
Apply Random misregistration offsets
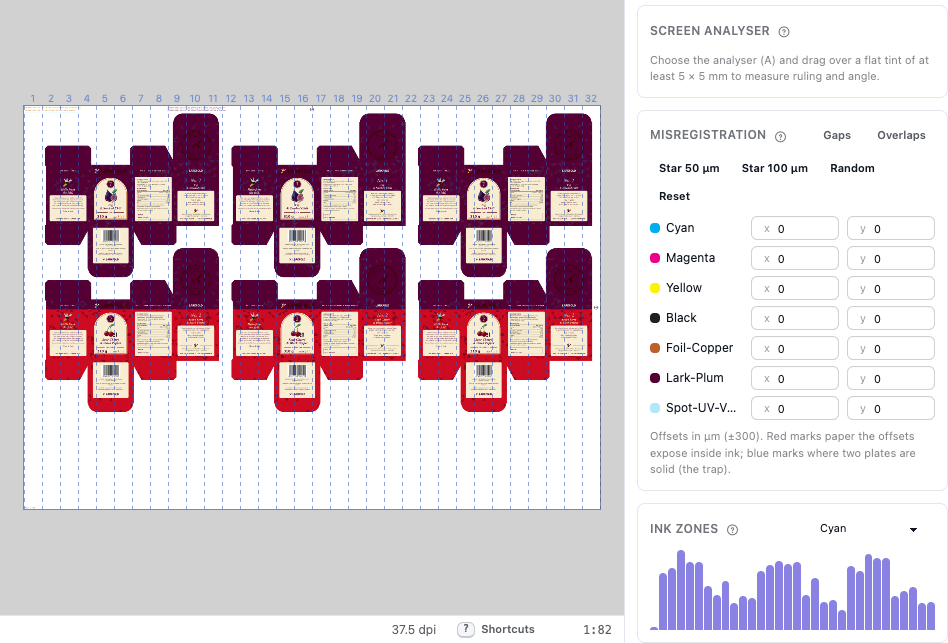[x=852, y=168]
